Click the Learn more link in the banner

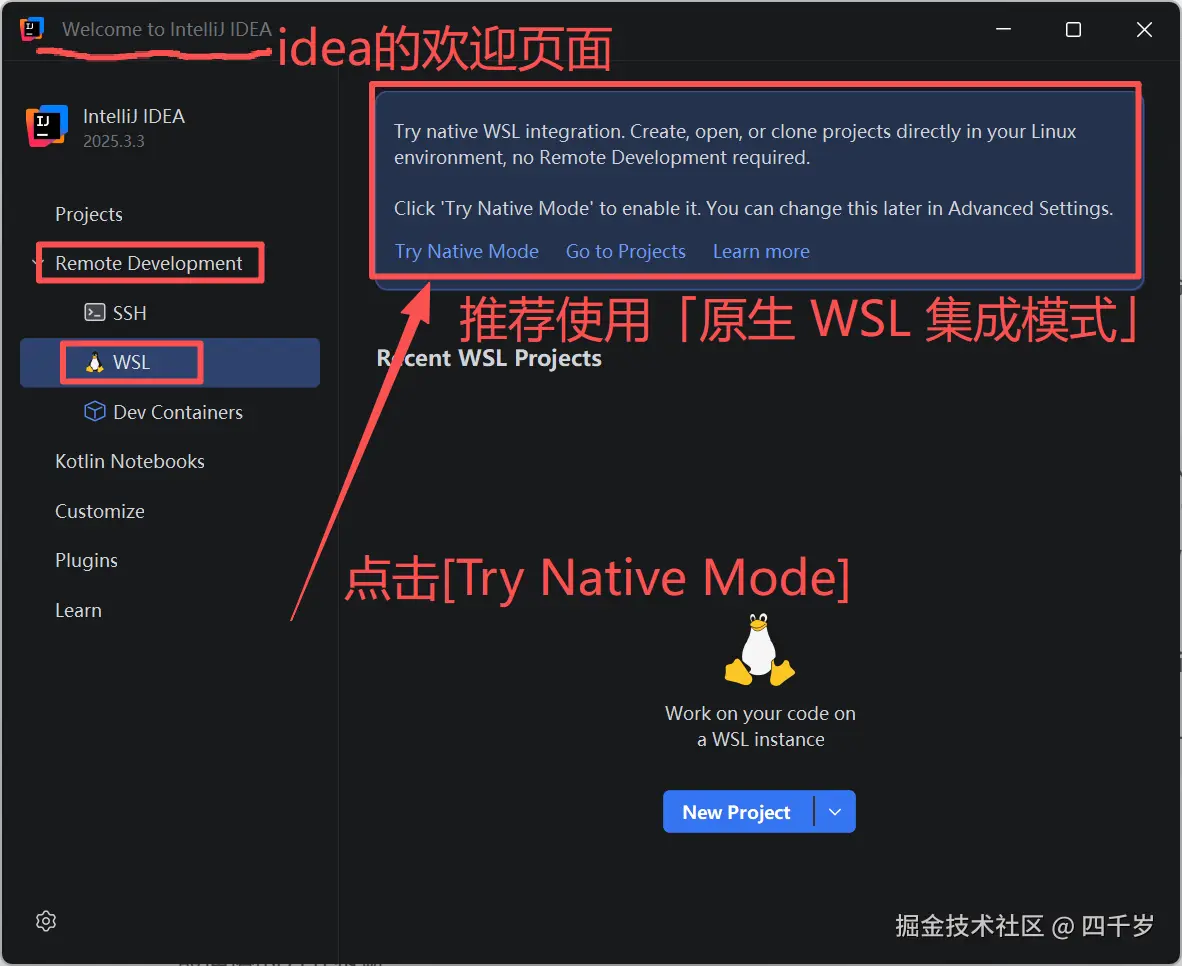coord(761,251)
